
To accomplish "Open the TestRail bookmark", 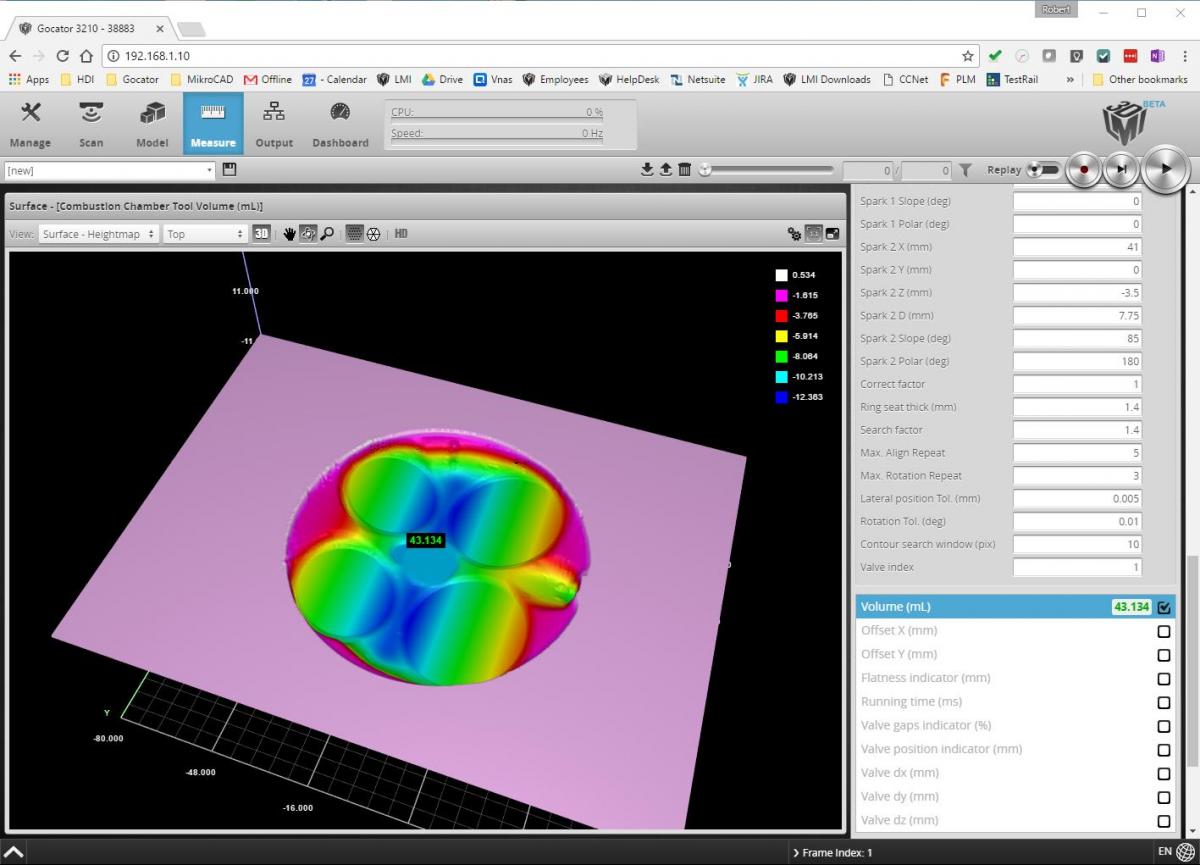I will pyautogui.click(x=1013, y=79).
